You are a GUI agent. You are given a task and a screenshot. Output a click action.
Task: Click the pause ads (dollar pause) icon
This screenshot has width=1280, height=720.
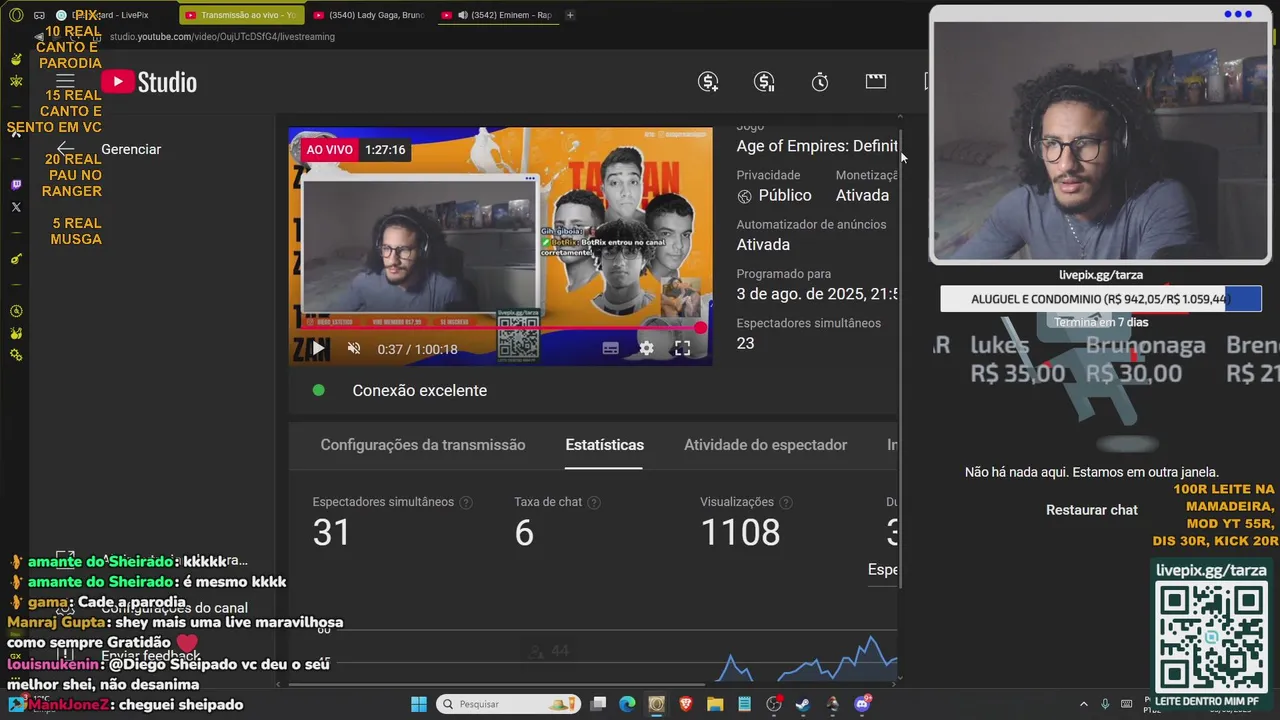[x=764, y=82]
